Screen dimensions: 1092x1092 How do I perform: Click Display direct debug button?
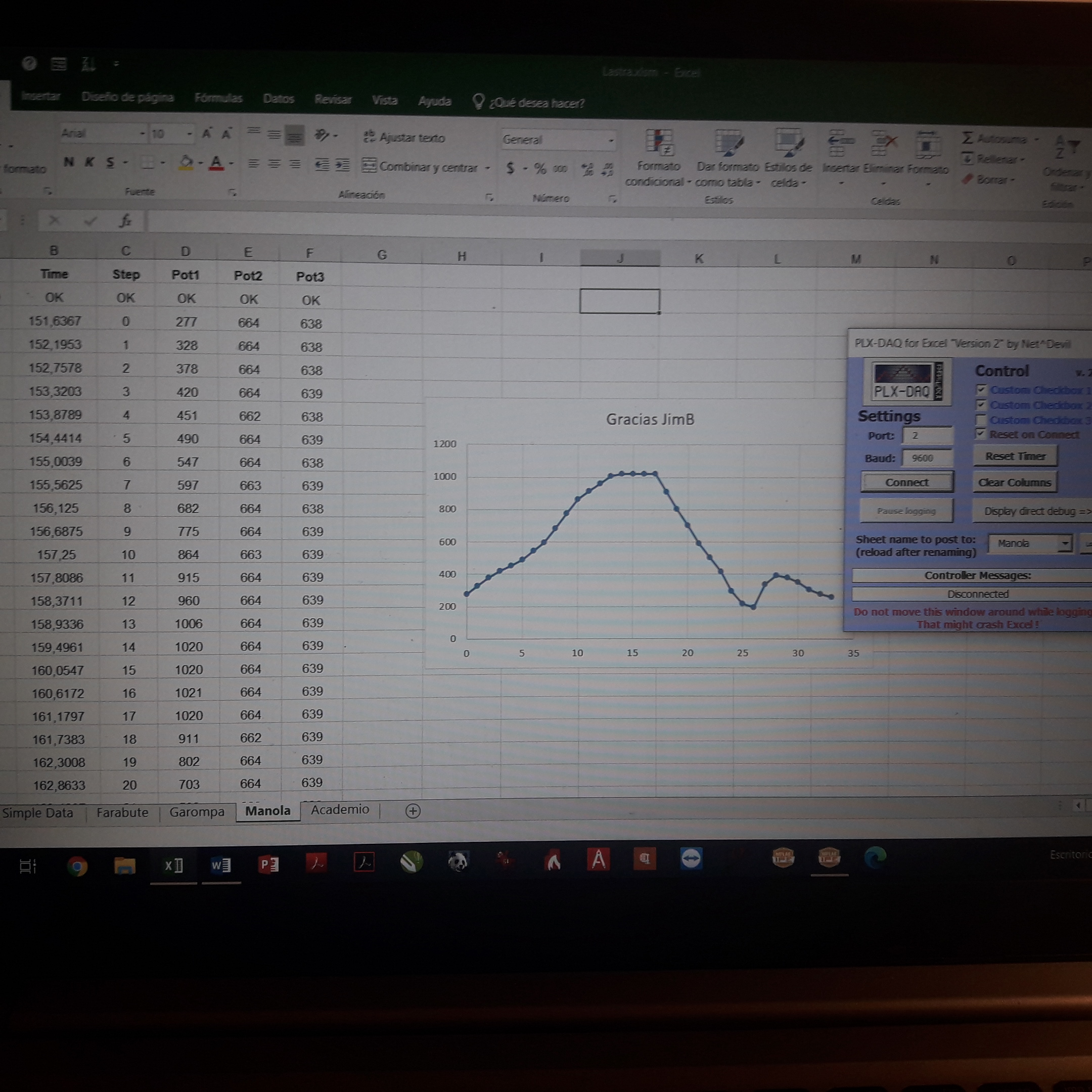click(x=1032, y=511)
